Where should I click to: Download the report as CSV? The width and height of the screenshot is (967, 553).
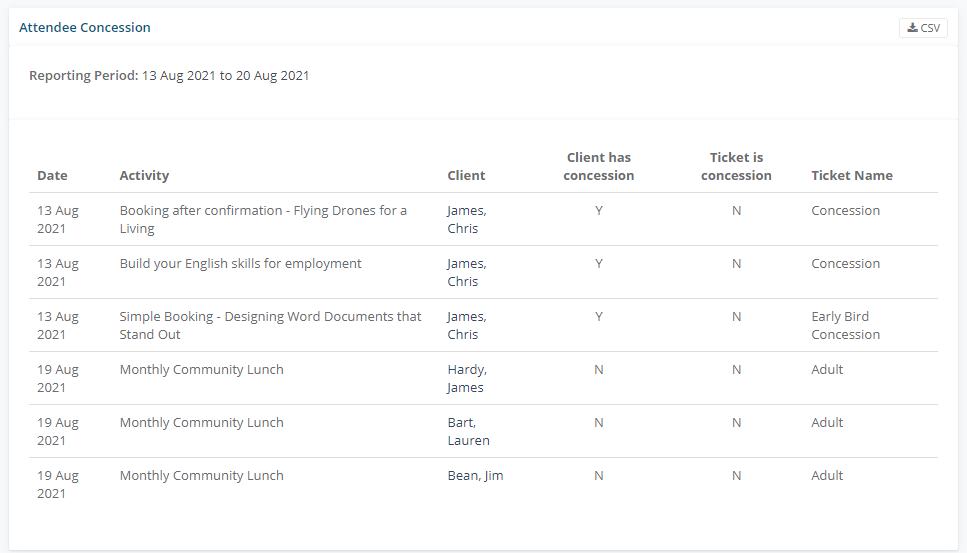pyautogui.click(x=923, y=28)
